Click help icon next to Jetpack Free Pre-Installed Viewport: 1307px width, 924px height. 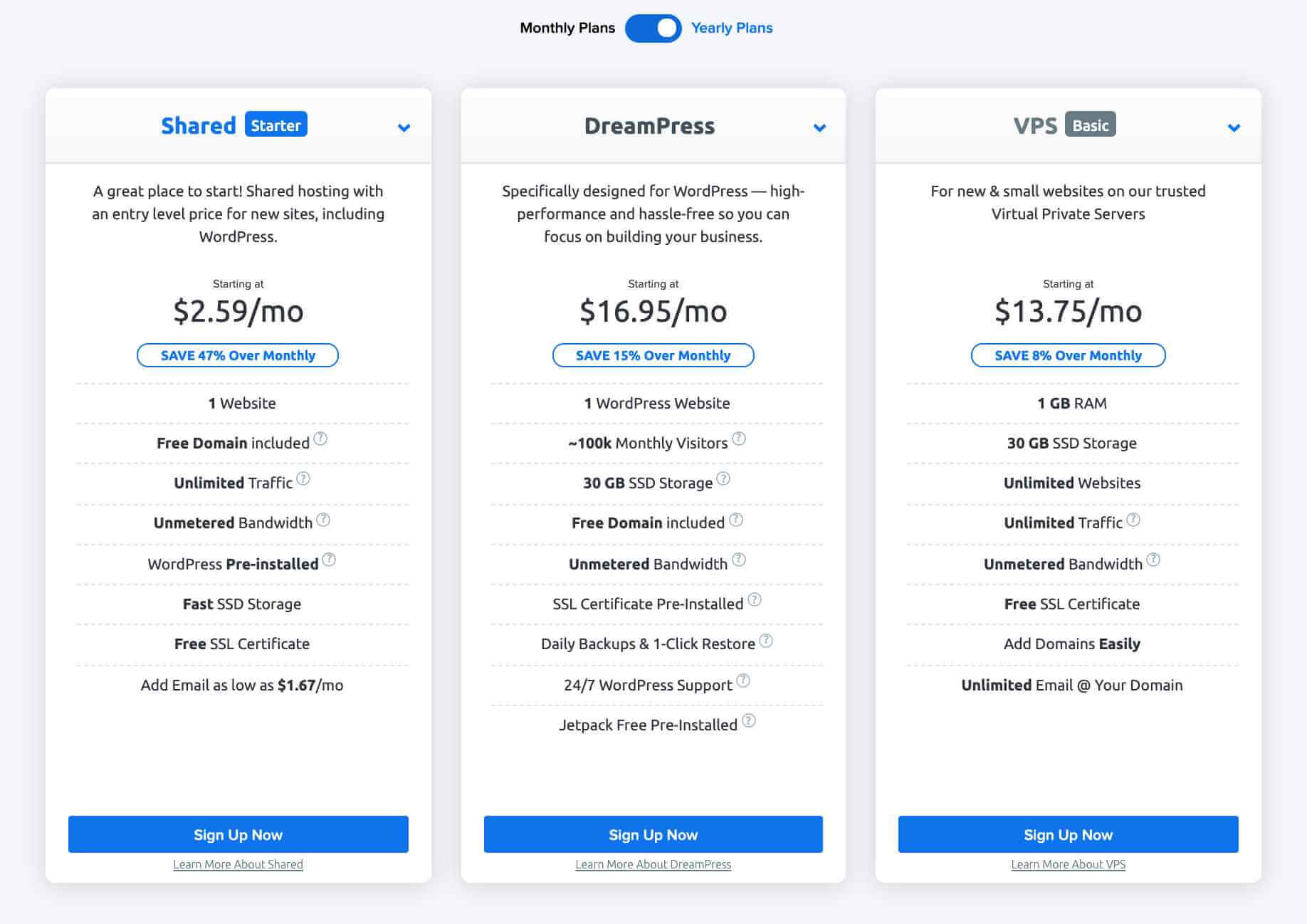point(749,721)
